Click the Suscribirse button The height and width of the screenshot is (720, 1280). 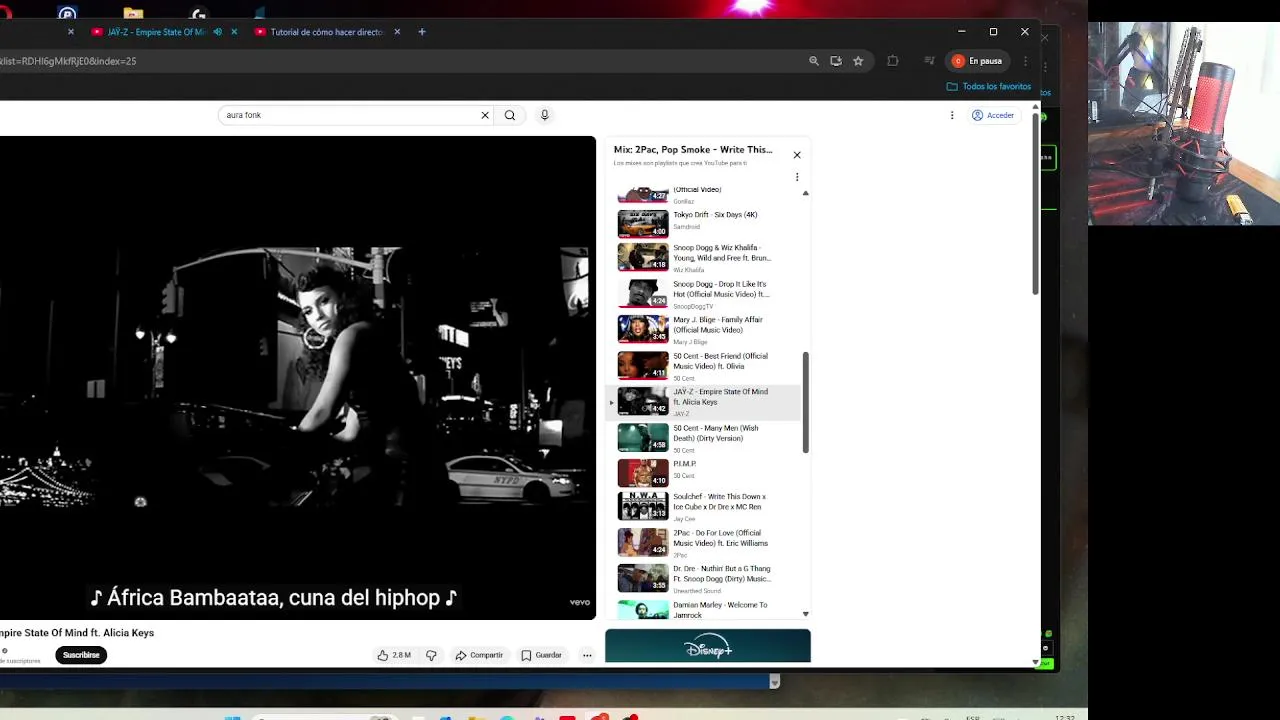(x=81, y=655)
